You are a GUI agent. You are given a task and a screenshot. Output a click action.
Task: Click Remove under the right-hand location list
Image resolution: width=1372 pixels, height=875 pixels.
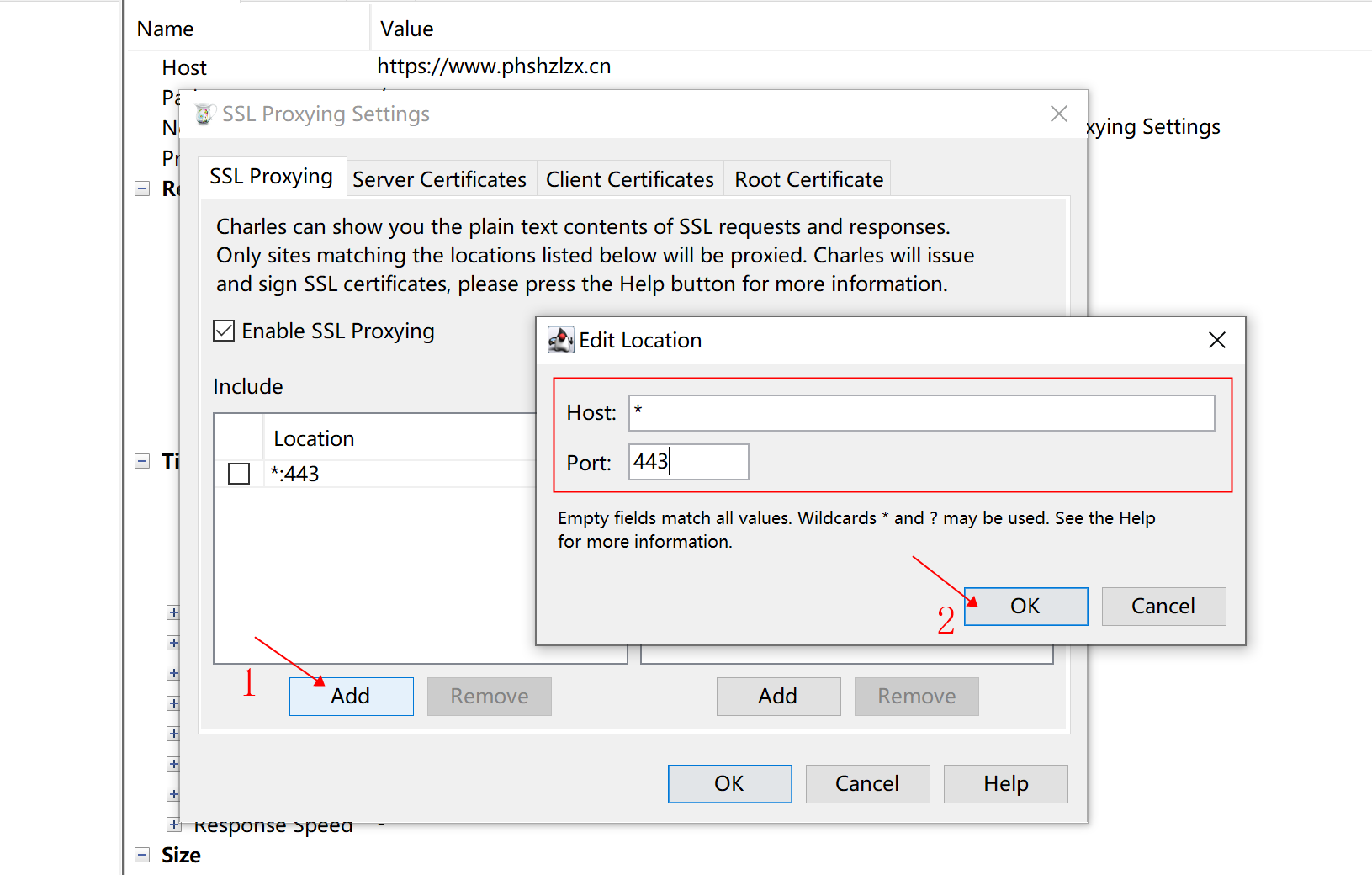tap(916, 696)
